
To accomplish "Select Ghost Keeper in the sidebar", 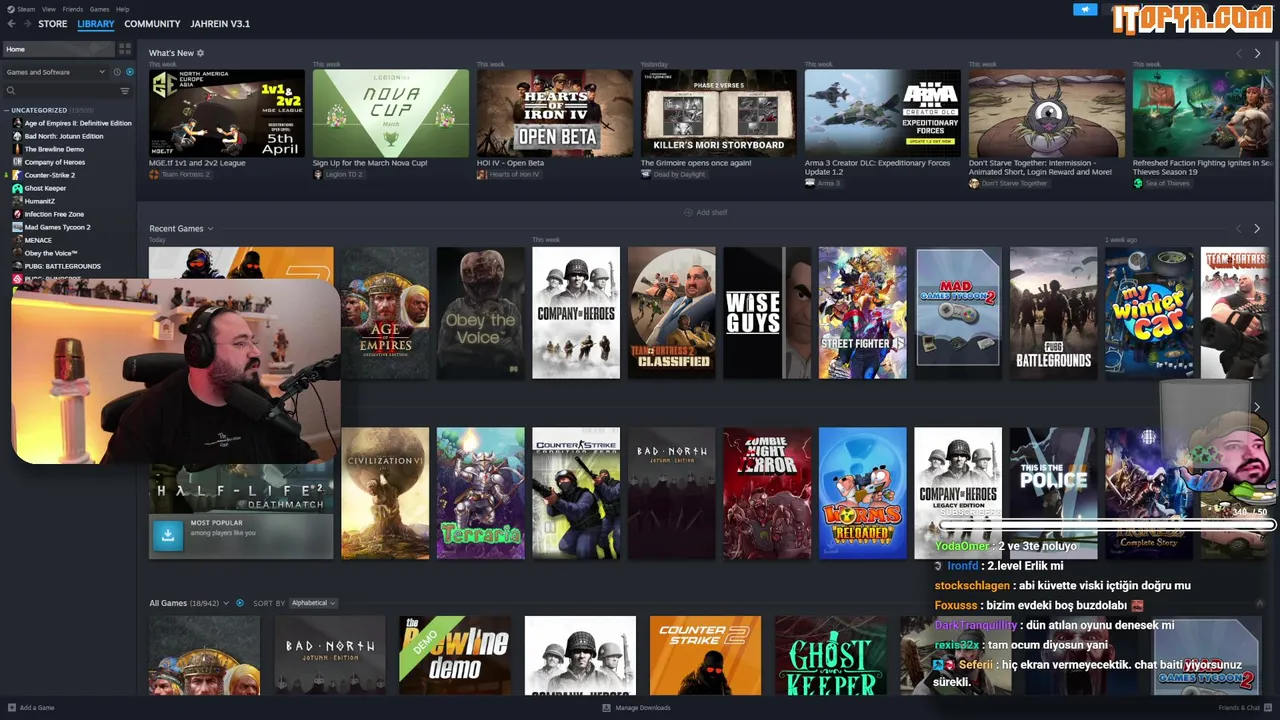I will [44, 188].
